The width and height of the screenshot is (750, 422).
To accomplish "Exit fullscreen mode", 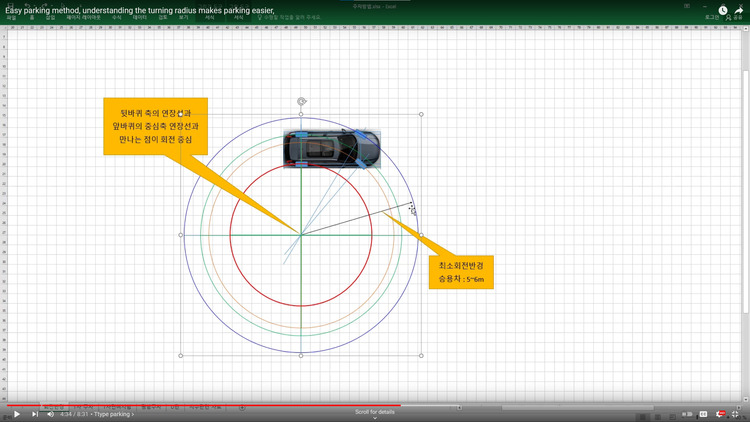I will click(x=736, y=414).
